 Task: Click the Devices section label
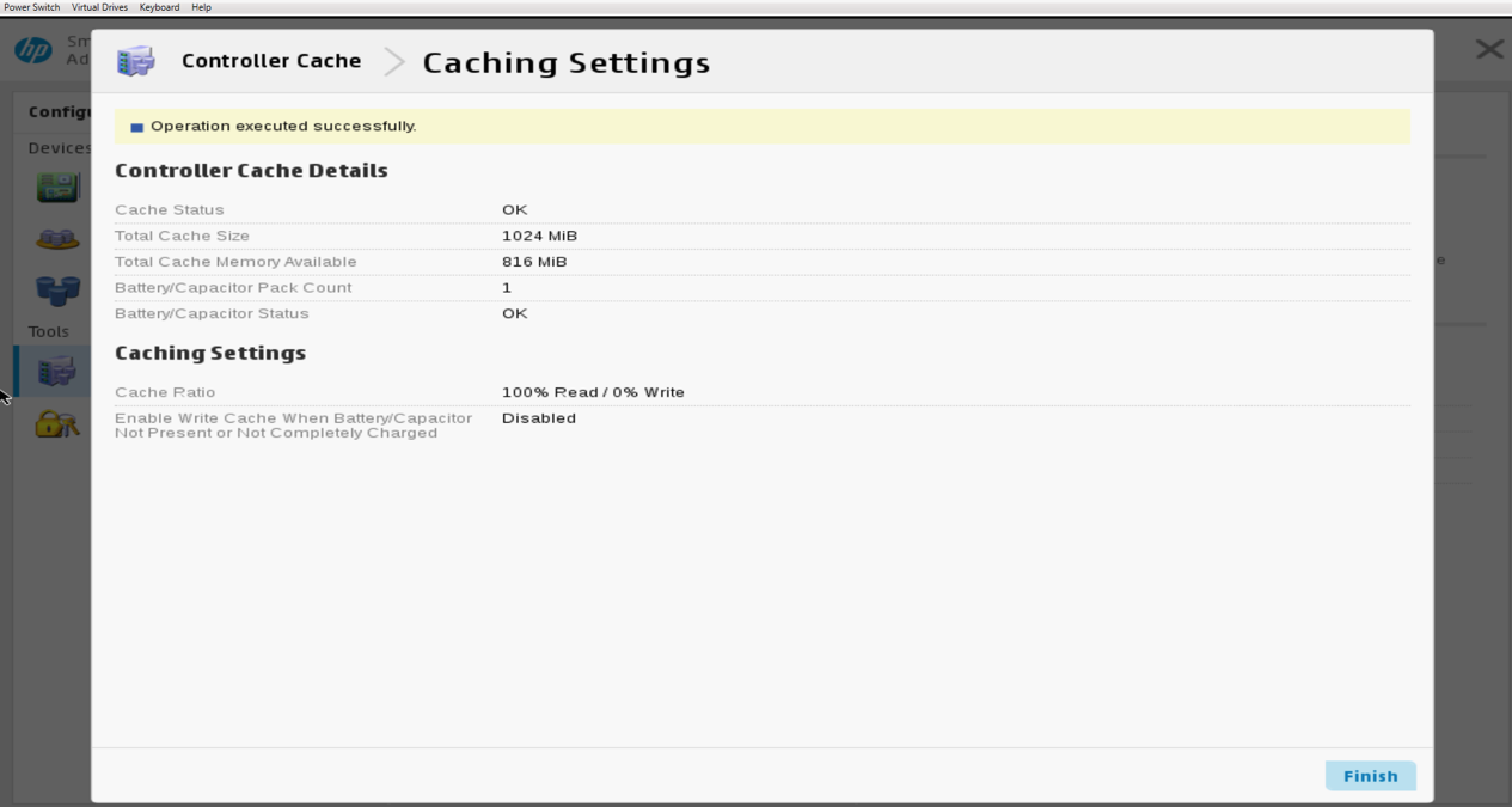tap(59, 148)
